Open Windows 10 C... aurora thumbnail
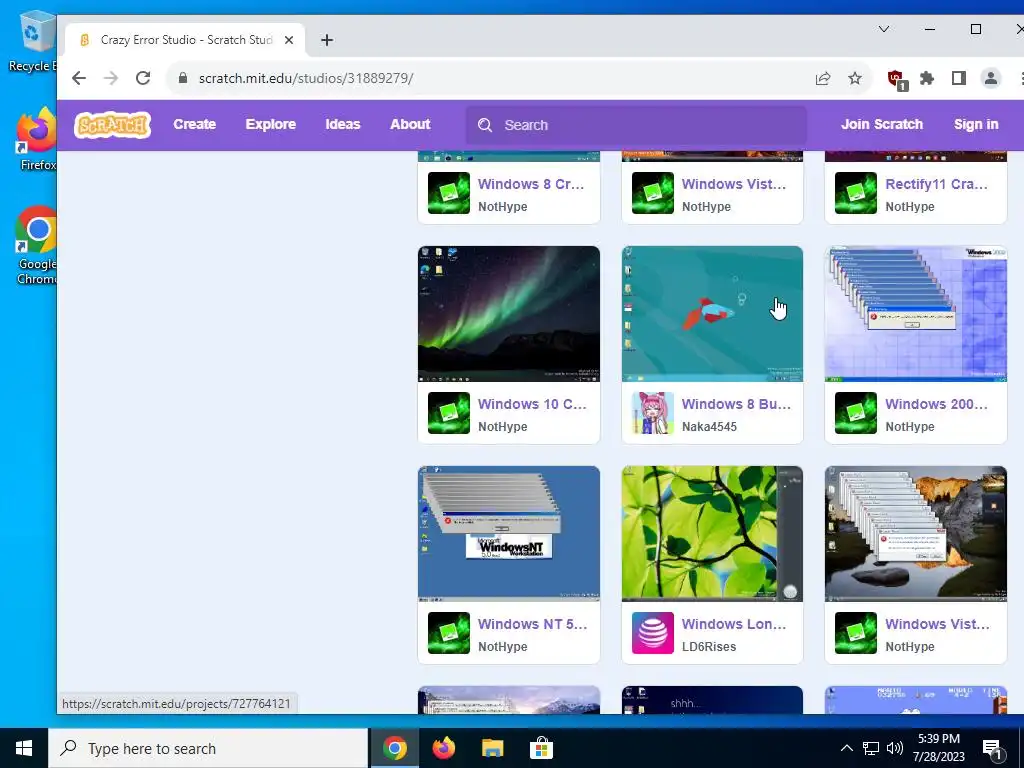The height and width of the screenshot is (768, 1024). [x=509, y=314]
